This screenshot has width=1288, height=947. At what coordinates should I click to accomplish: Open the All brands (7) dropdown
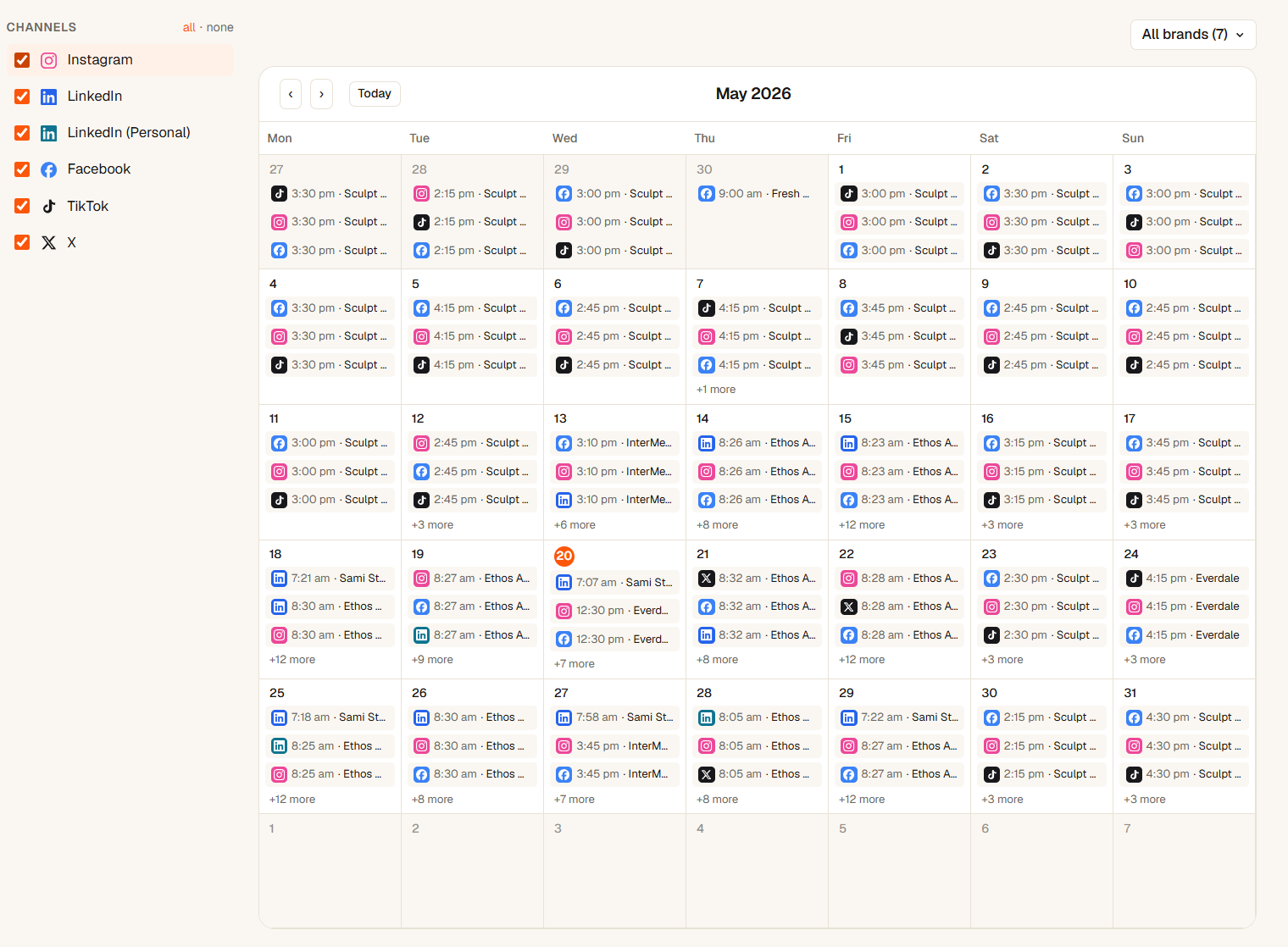tap(1193, 35)
